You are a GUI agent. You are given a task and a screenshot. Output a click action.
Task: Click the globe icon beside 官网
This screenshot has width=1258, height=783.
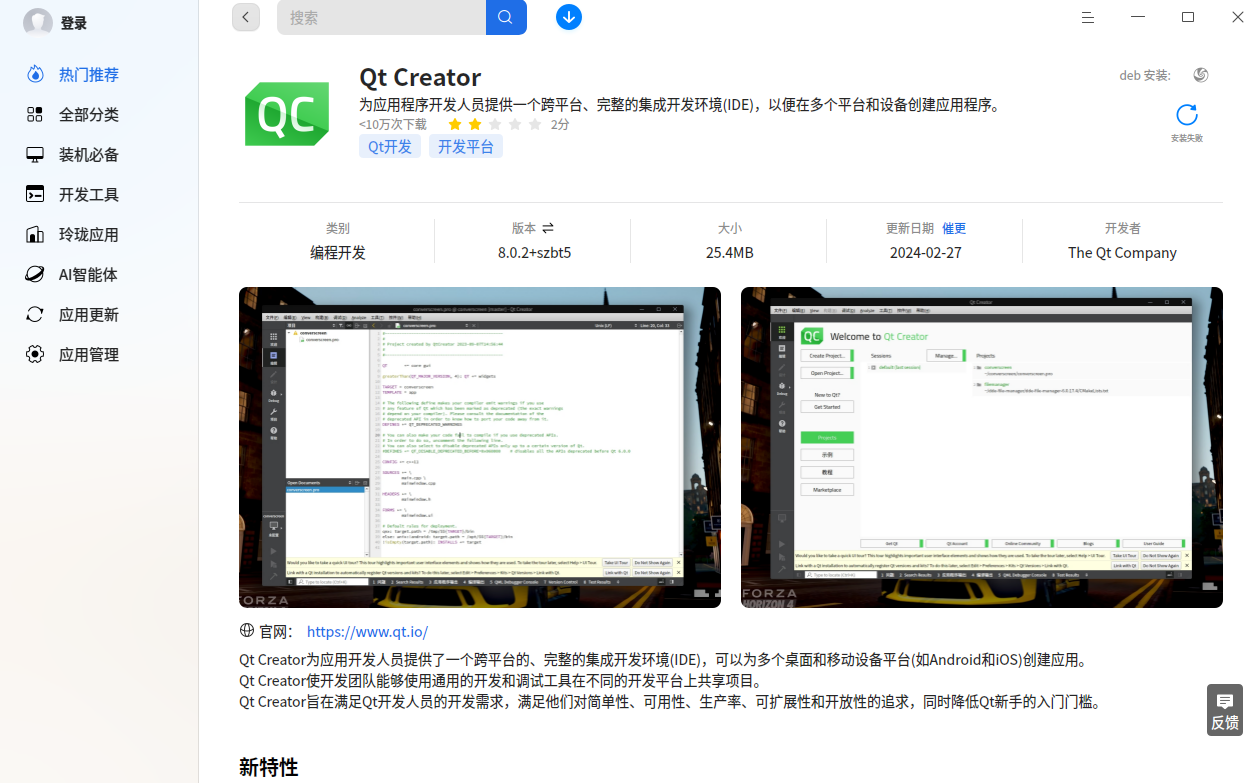(x=247, y=631)
